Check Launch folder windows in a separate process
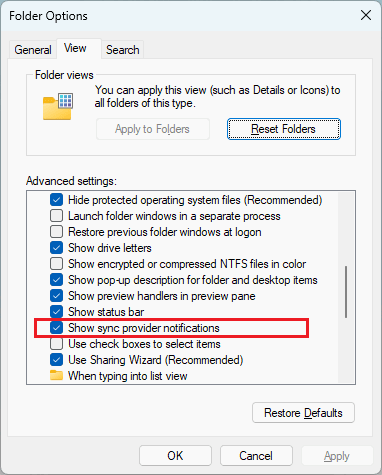This screenshot has height=475, width=382. tap(56, 216)
